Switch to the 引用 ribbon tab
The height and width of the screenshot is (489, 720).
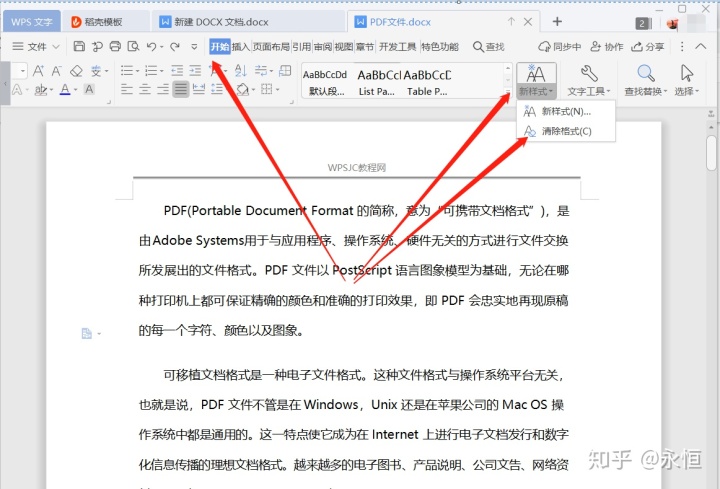click(302, 46)
